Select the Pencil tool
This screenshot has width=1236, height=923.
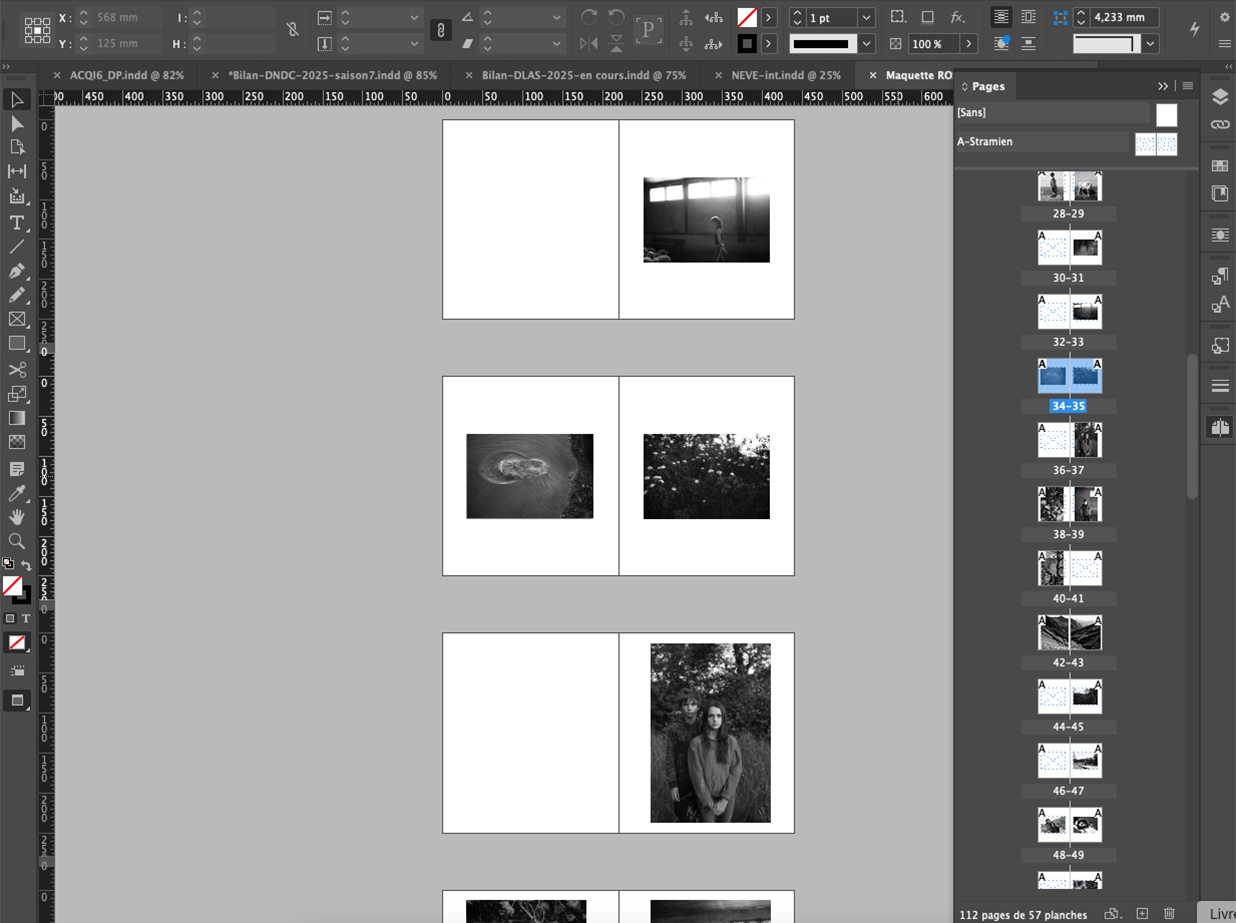click(17, 295)
